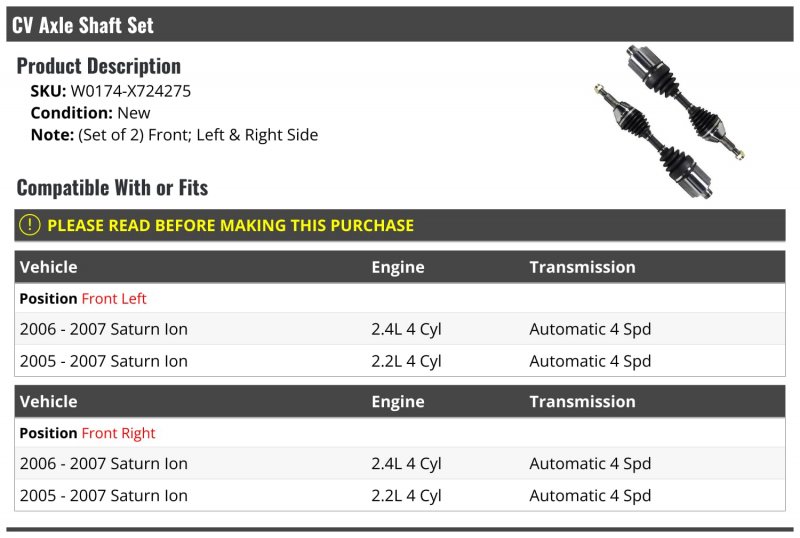The width and height of the screenshot is (800, 538).
Task: Click the note '(Set of 2) Front; Left & Right Side'
Action: point(198,135)
